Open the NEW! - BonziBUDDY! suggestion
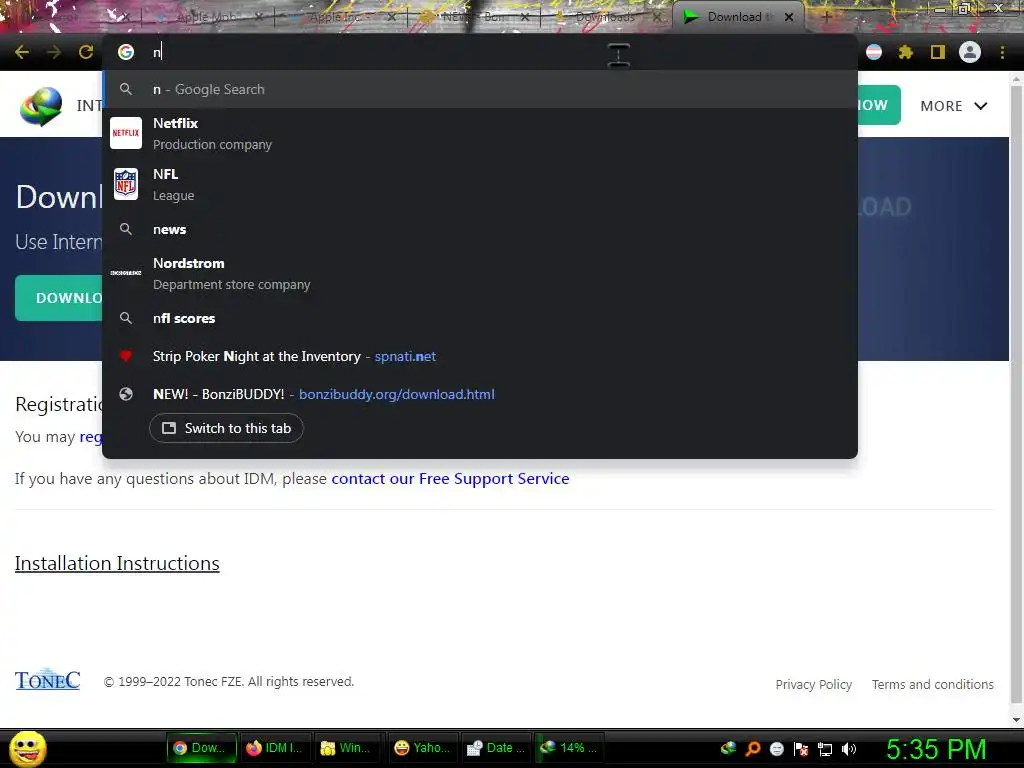The image size is (1024, 768). coord(480,394)
